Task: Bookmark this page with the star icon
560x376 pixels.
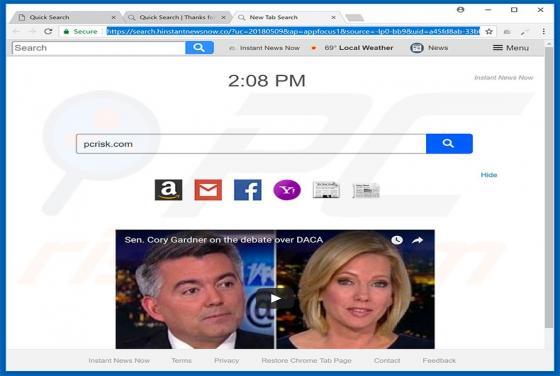Action: tap(489, 31)
